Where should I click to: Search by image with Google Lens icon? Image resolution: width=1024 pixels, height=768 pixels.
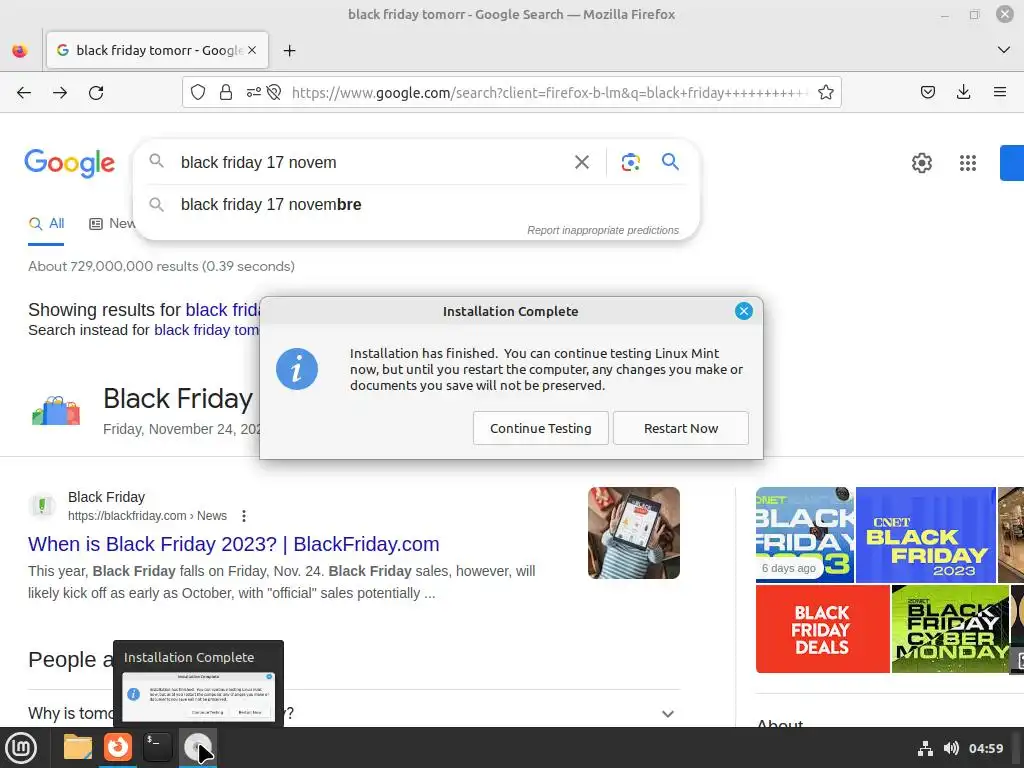tap(630, 162)
